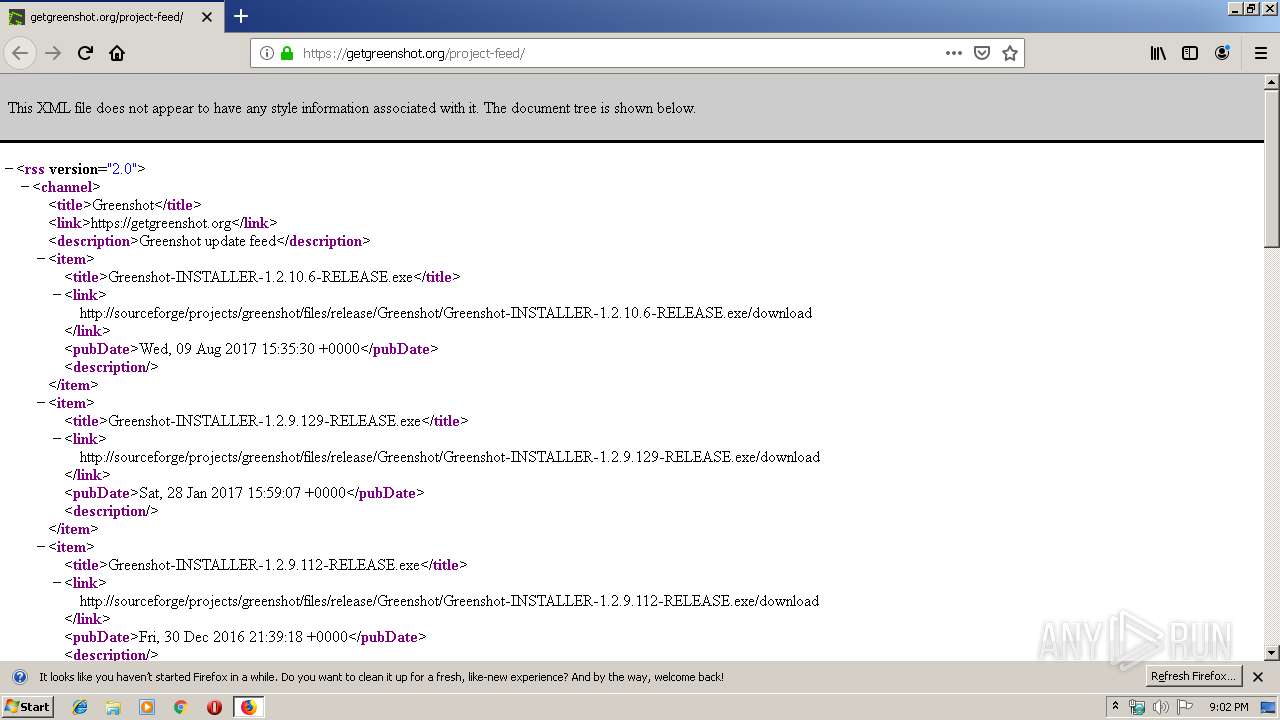This screenshot has width=1280, height=720.
Task: Click pubDate 'Sat, 28 Jan 2017 15:59:07 +0000'
Action: [242, 493]
